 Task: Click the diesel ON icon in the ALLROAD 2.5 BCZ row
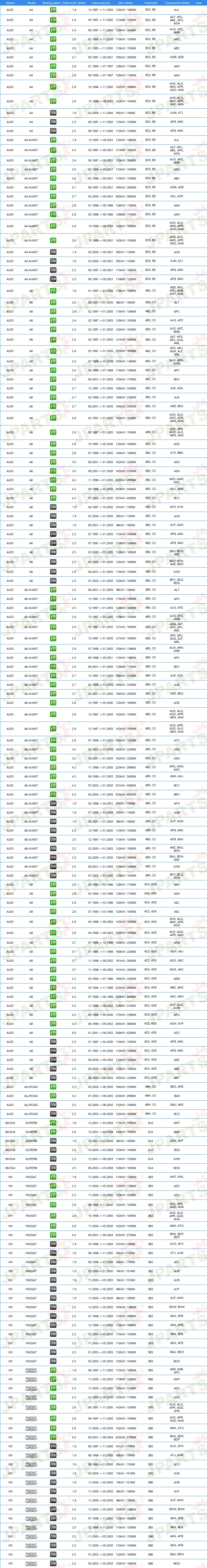point(53,1114)
